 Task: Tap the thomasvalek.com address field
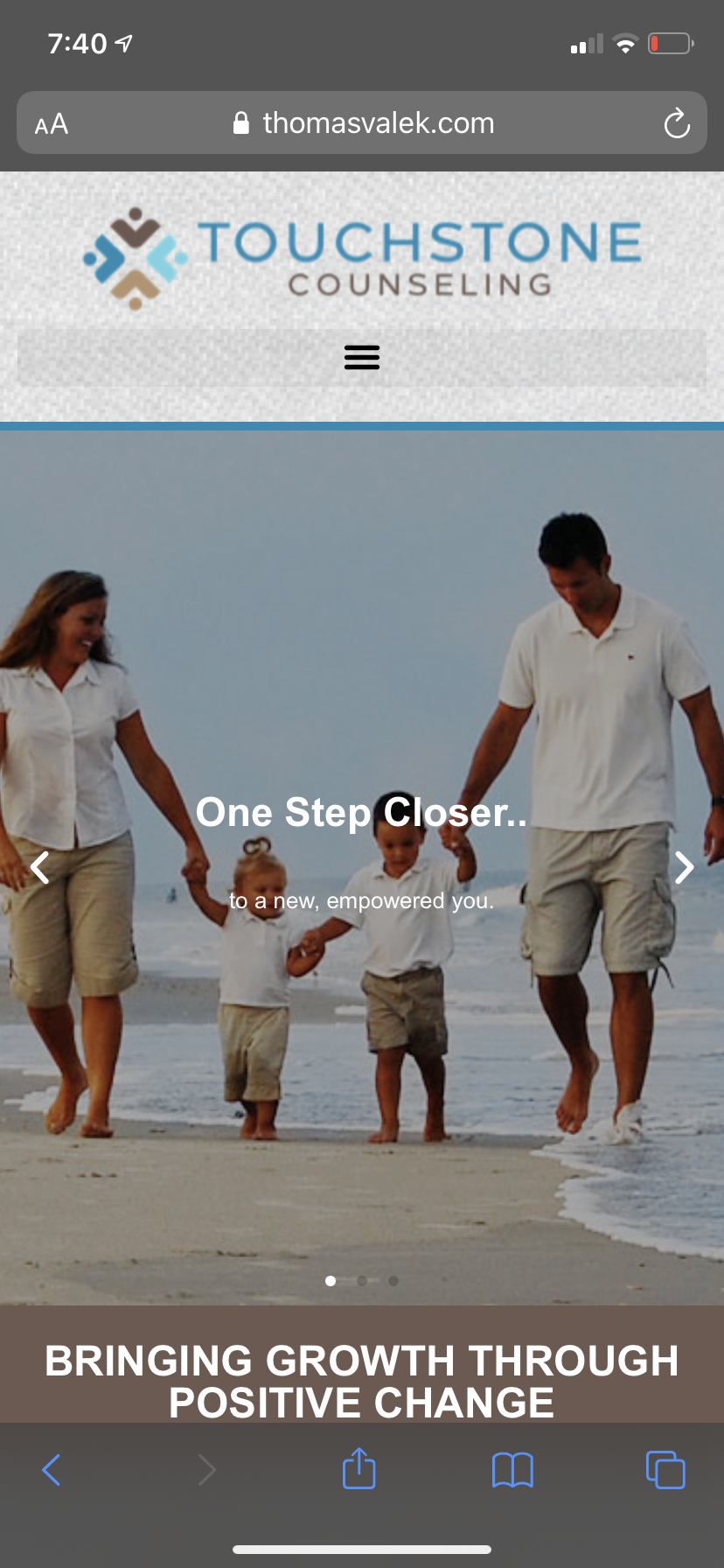click(362, 122)
